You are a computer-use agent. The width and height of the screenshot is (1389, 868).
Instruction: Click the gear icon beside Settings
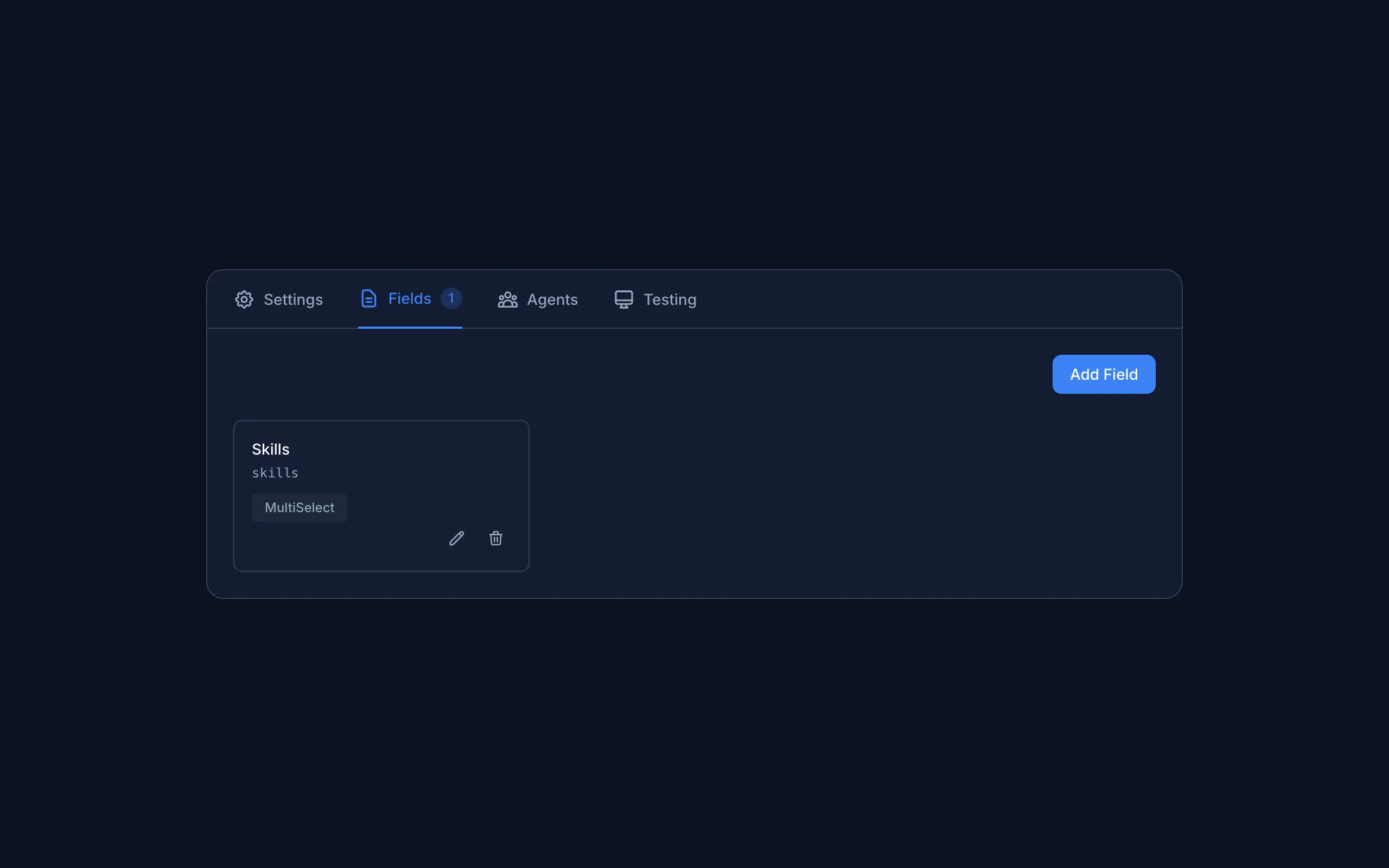pos(244,299)
